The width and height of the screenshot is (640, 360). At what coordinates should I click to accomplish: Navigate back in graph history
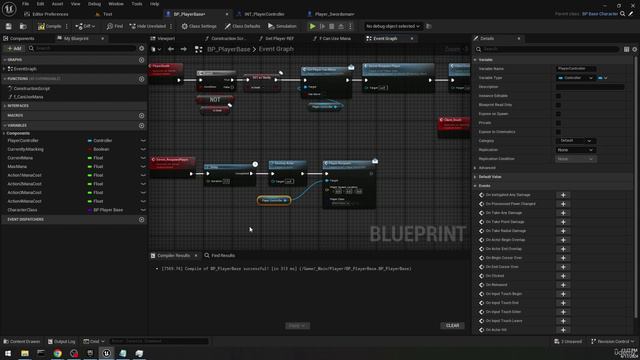(x=171, y=49)
